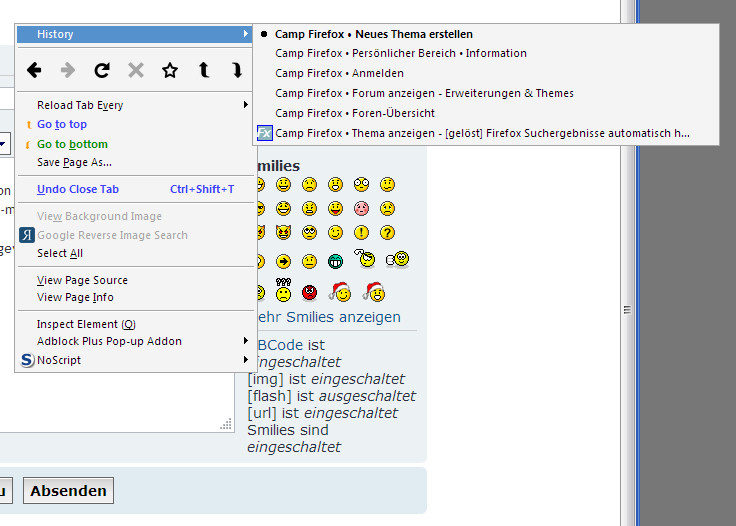
Task: Insert the exclamation mark smiley
Action: point(361,233)
